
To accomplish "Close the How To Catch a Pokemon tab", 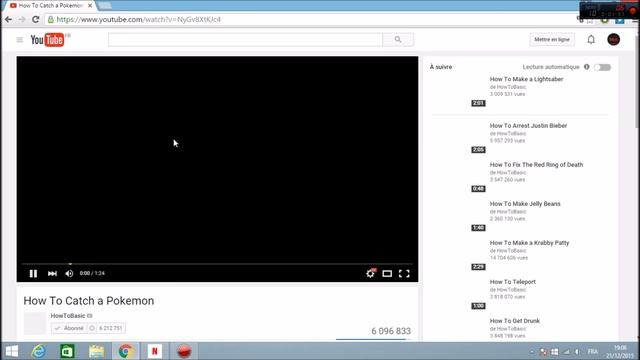I will pyautogui.click(x=90, y=6).
